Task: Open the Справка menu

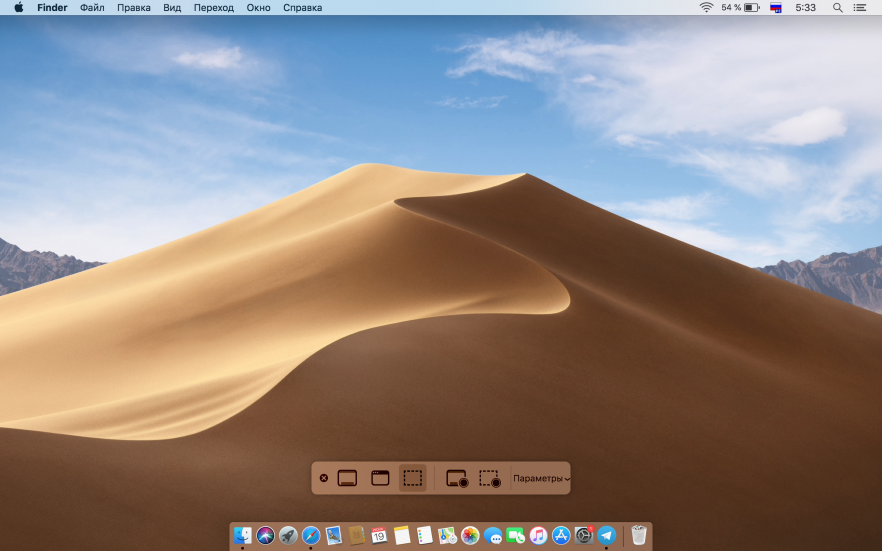Action: pos(303,8)
